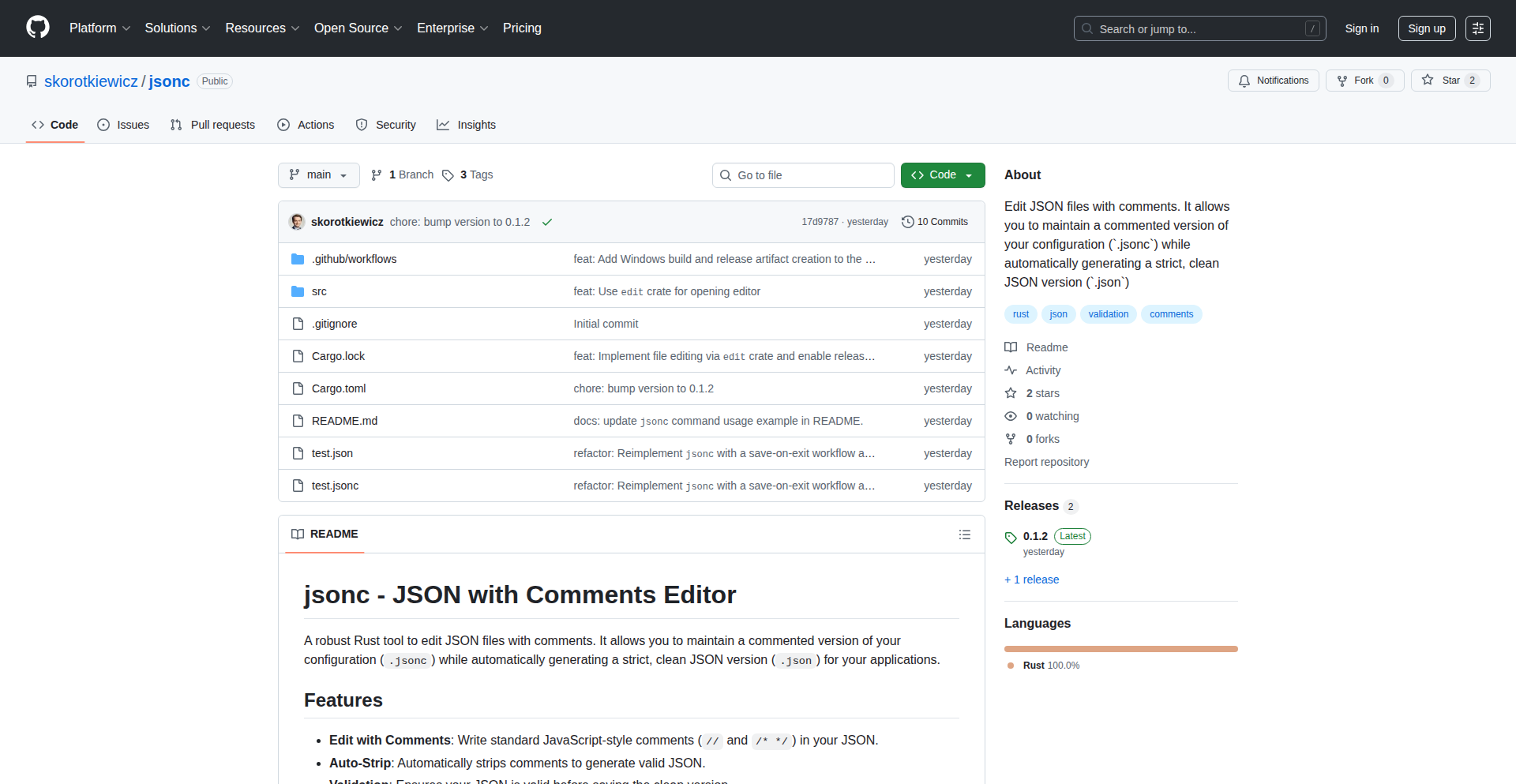Viewport: 1516px width, 784px height.
Task: Open the .github/workflows folder icon
Action: tap(298, 258)
